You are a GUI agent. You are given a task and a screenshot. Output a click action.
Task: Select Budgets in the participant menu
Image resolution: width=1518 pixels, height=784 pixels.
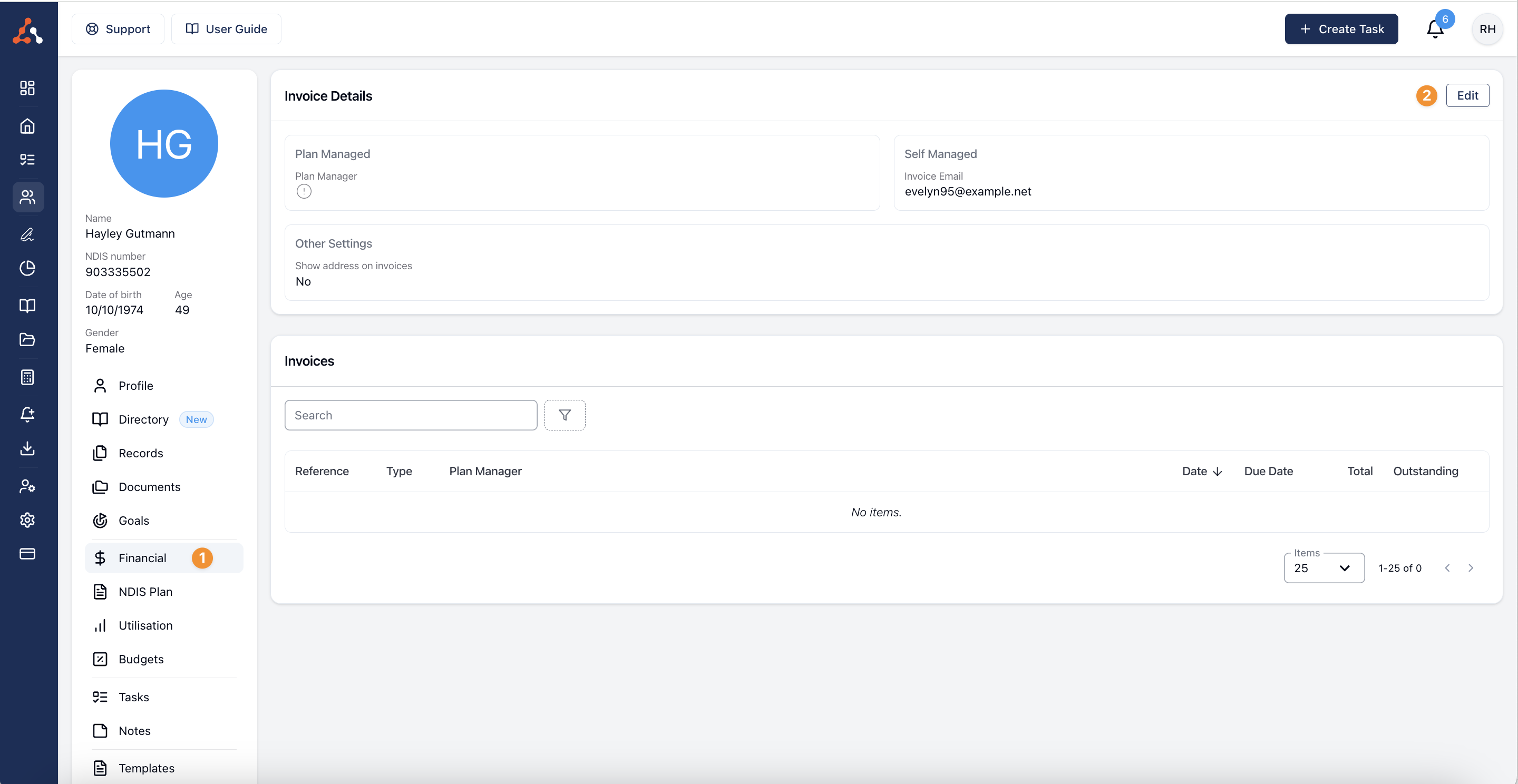pos(141,659)
